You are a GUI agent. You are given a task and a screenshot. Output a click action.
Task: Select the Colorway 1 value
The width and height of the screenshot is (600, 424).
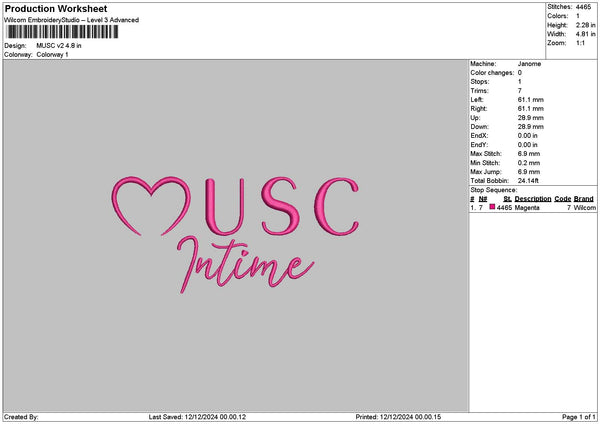click(x=52, y=55)
